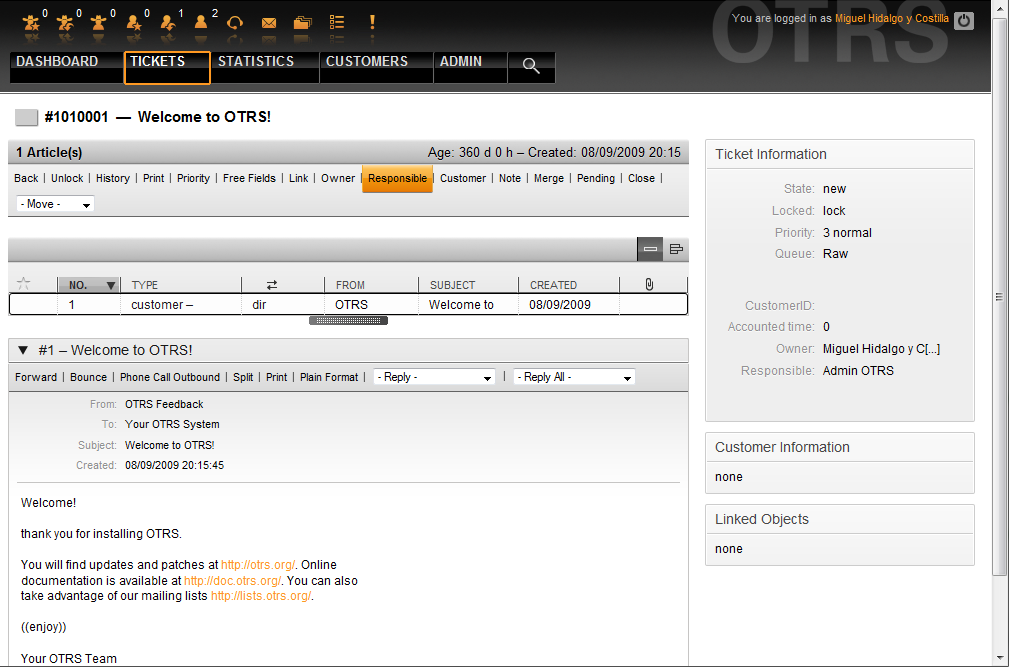Open the Customers menu
Screen dimensions: 1009x667
(367, 62)
